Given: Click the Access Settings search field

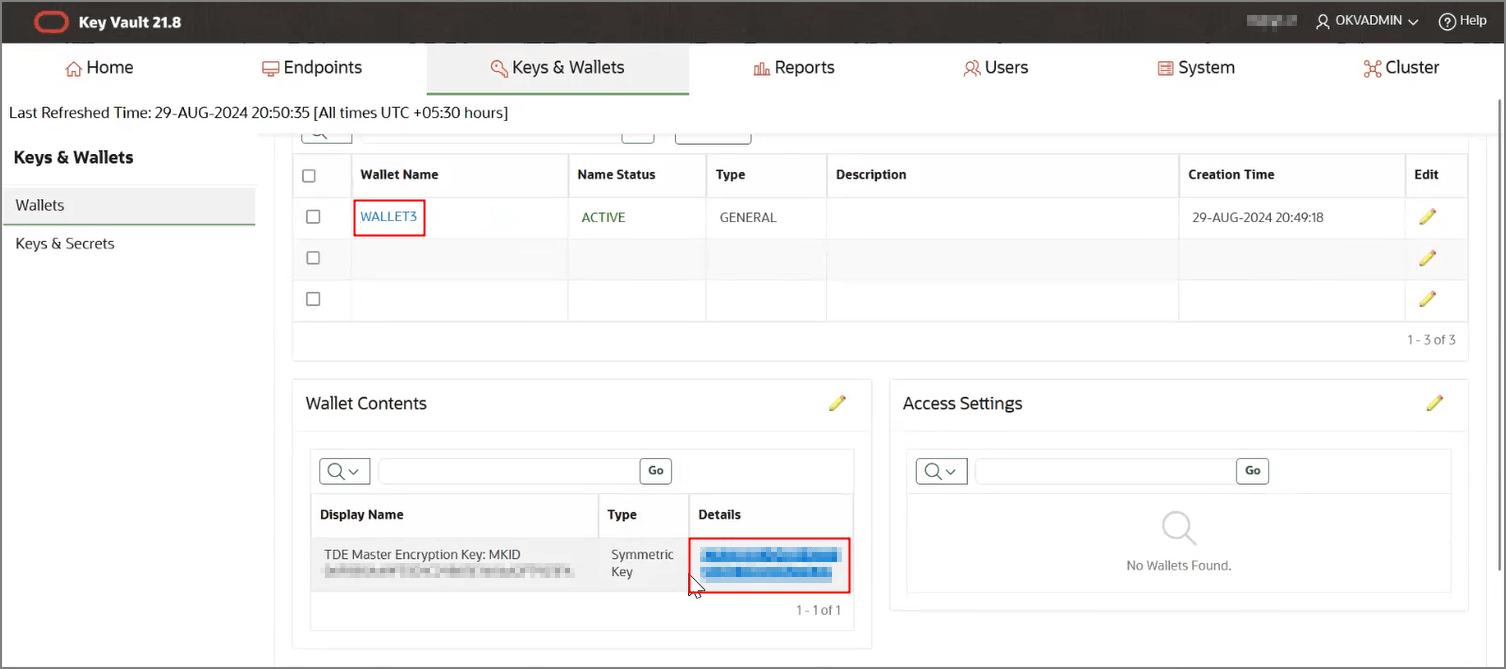Looking at the screenshot, I should click(1106, 471).
